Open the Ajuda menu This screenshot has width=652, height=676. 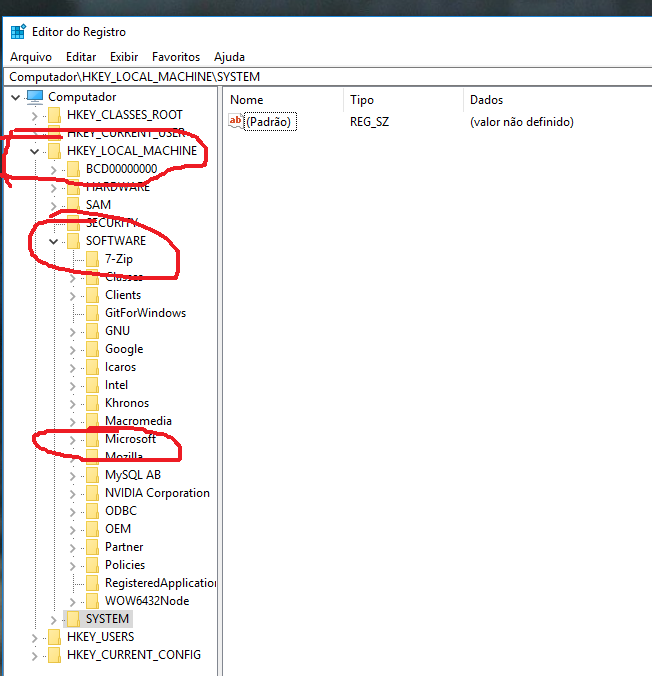229,57
